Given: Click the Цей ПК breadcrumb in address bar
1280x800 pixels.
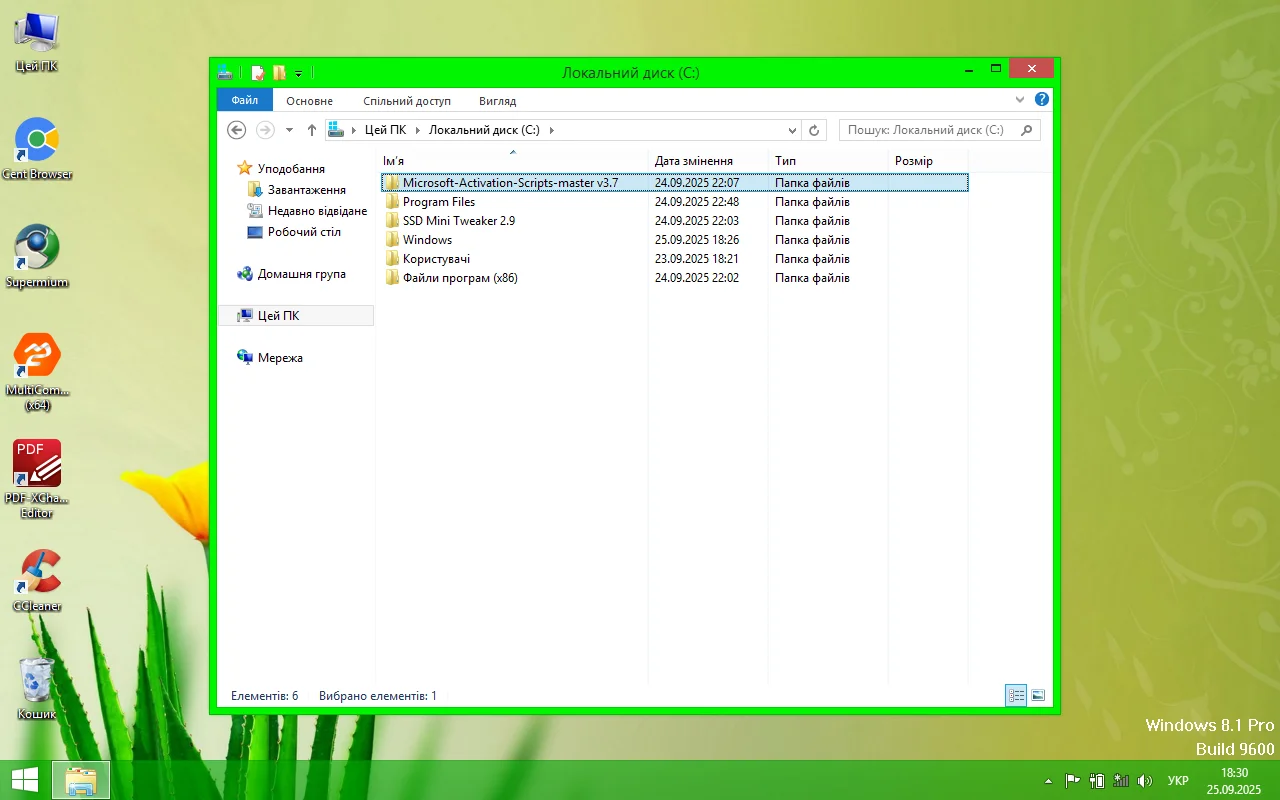Looking at the screenshot, I should coord(385,130).
